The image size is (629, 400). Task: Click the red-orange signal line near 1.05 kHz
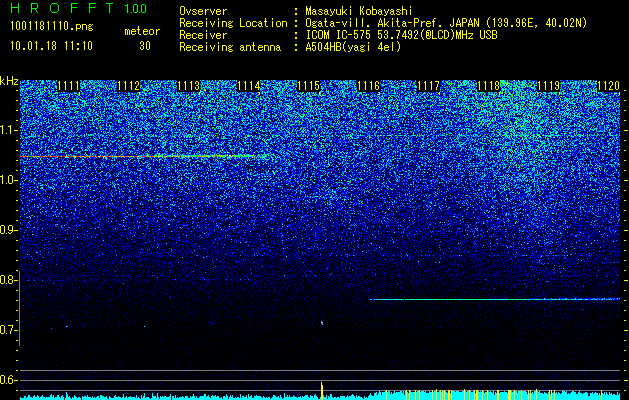click(144, 156)
